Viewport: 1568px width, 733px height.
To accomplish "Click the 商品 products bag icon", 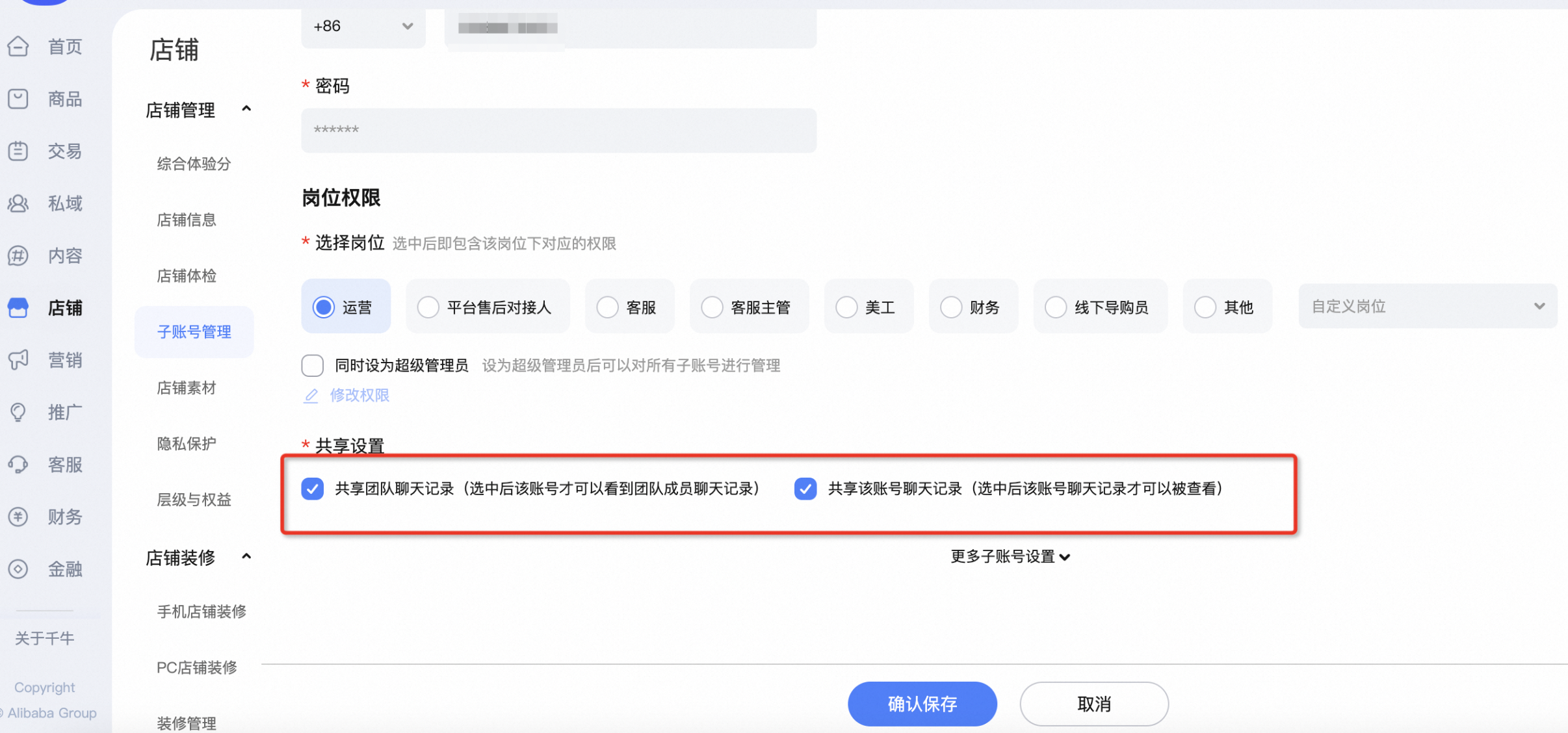I will [18, 99].
